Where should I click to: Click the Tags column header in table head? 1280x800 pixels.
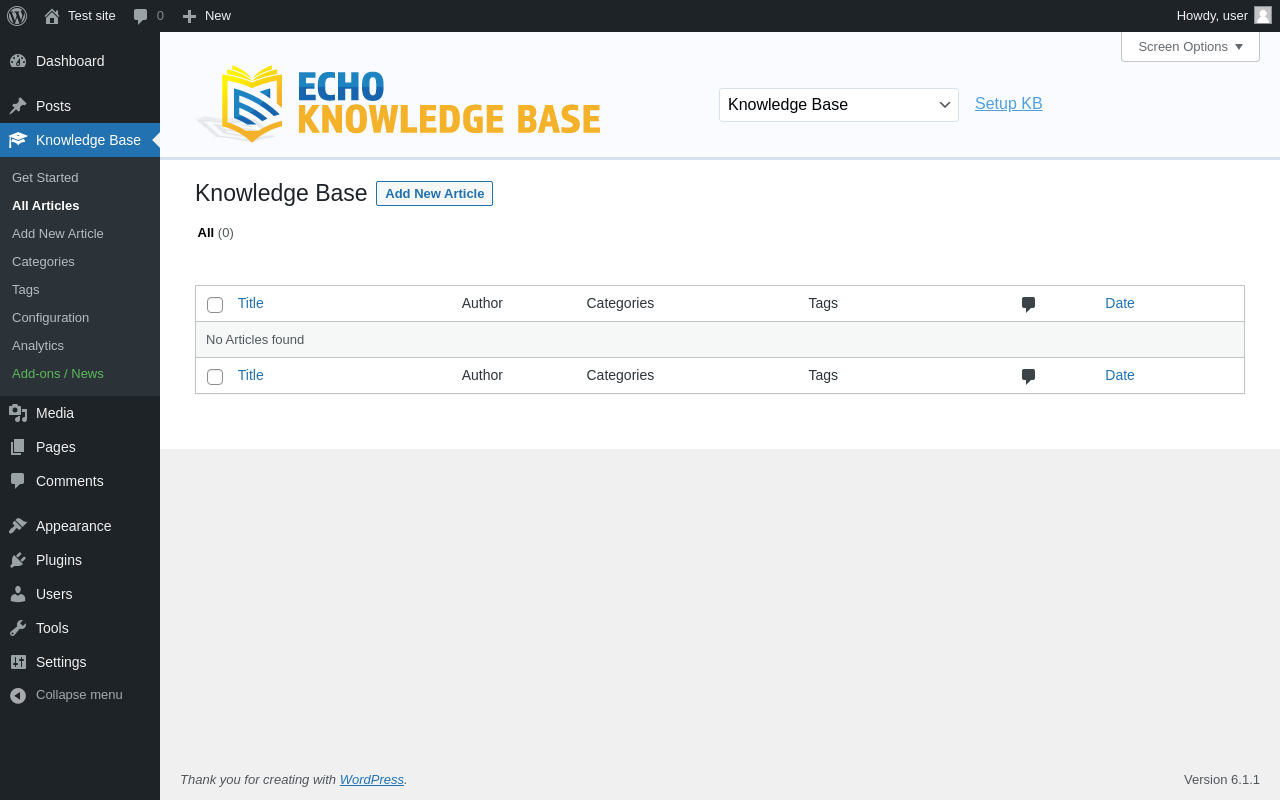pyautogui.click(x=823, y=303)
